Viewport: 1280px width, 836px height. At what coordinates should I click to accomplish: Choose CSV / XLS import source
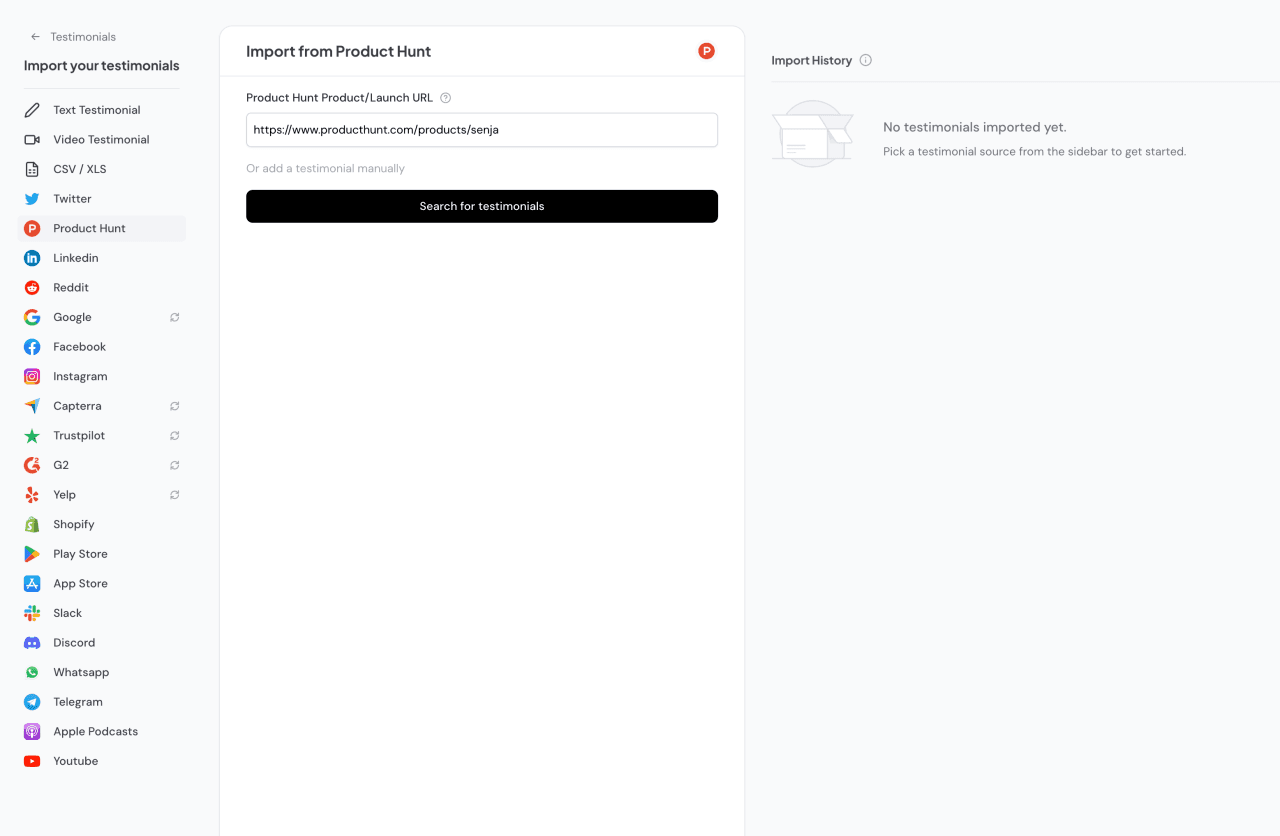[102, 169]
